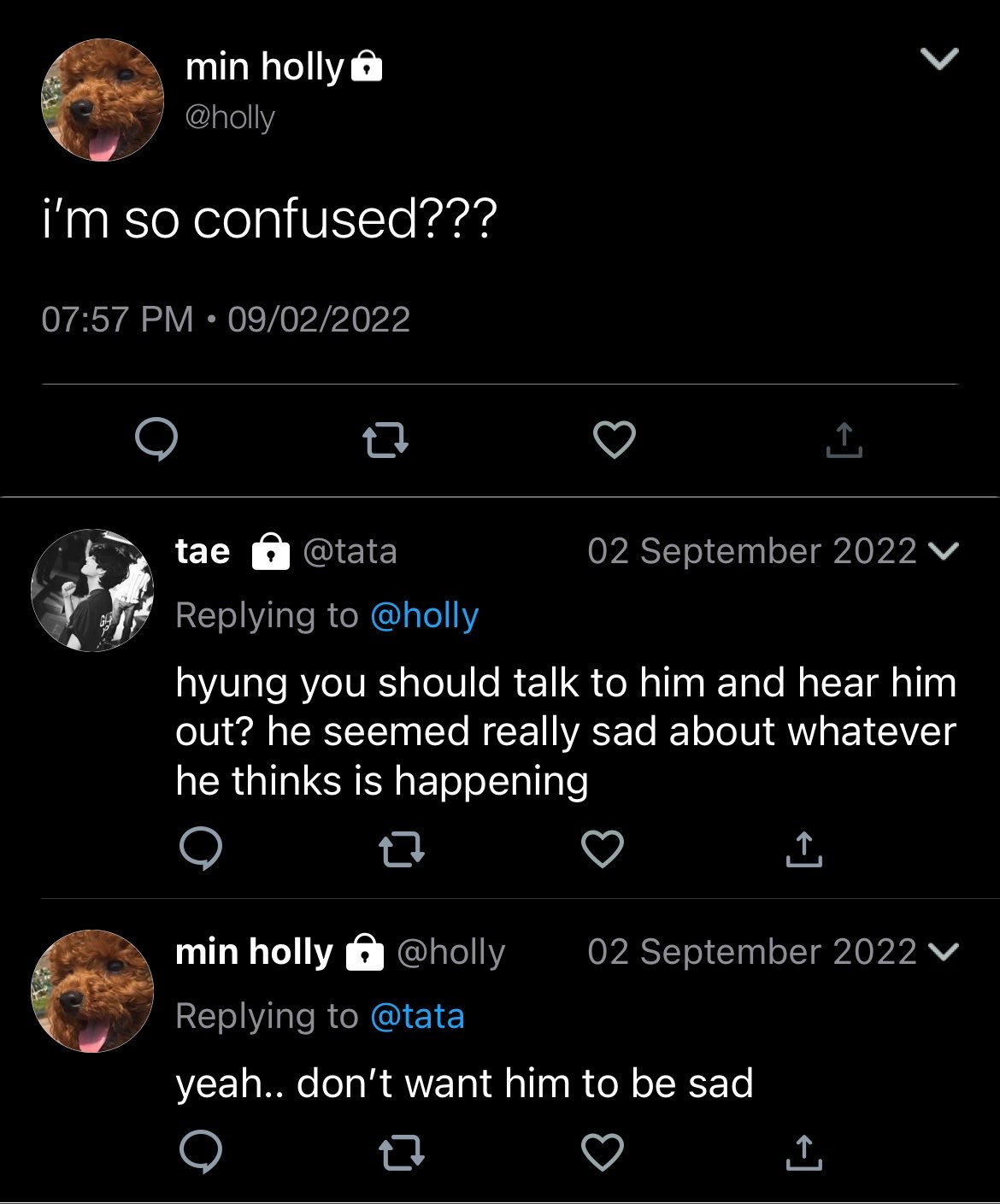The height and width of the screenshot is (1204, 1000).
Task: Share the "don't want him to be sad" tweet
Action: pyautogui.click(x=803, y=1152)
